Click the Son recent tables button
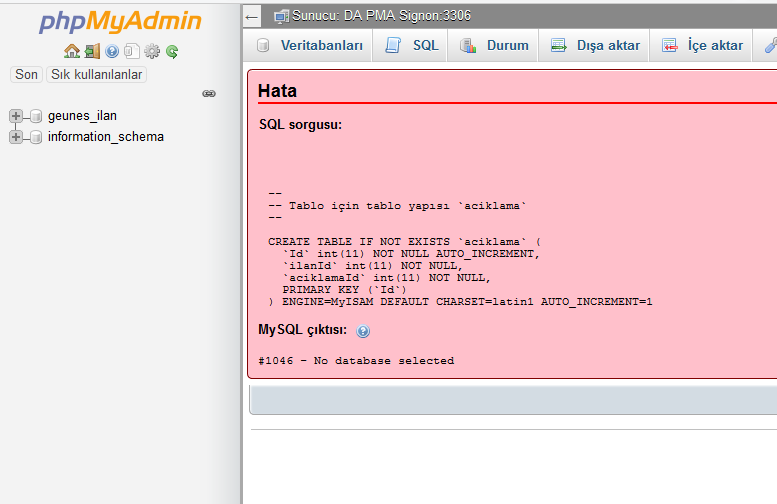777x504 pixels. [x=26, y=75]
